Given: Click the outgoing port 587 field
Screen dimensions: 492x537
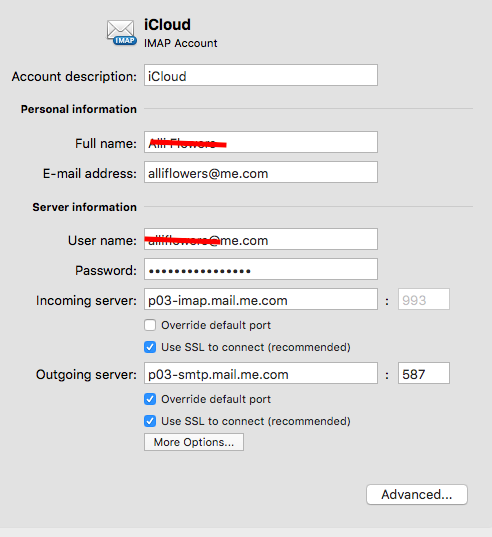Looking at the screenshot, I should pyautogui.click(x=424, y=373).
